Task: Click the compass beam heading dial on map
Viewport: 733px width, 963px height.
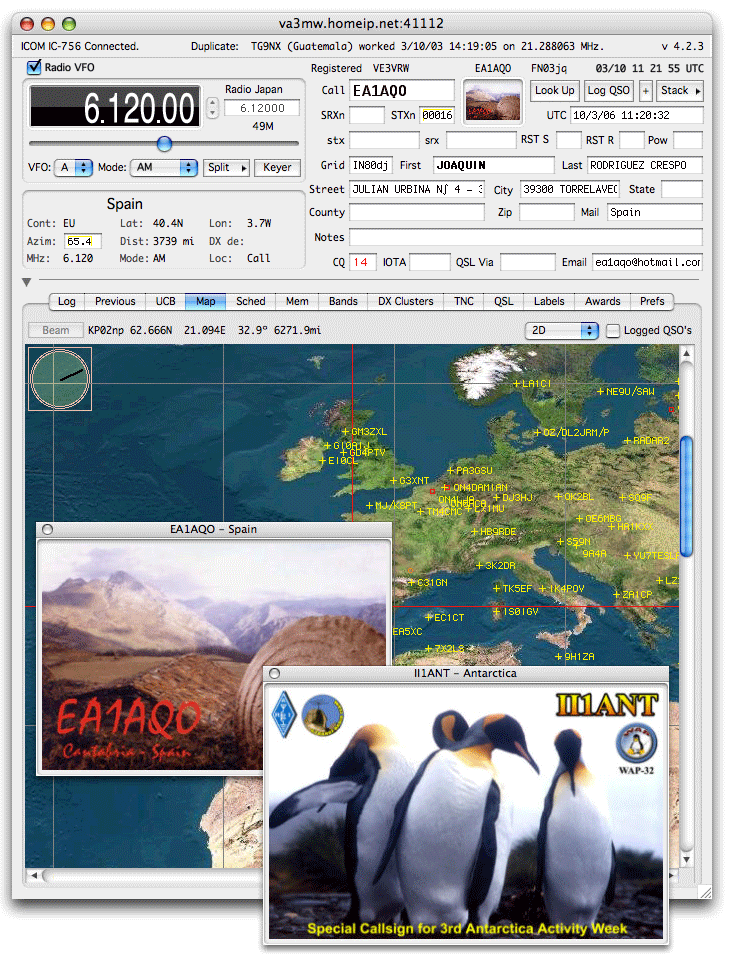Action: coord(60,379)
